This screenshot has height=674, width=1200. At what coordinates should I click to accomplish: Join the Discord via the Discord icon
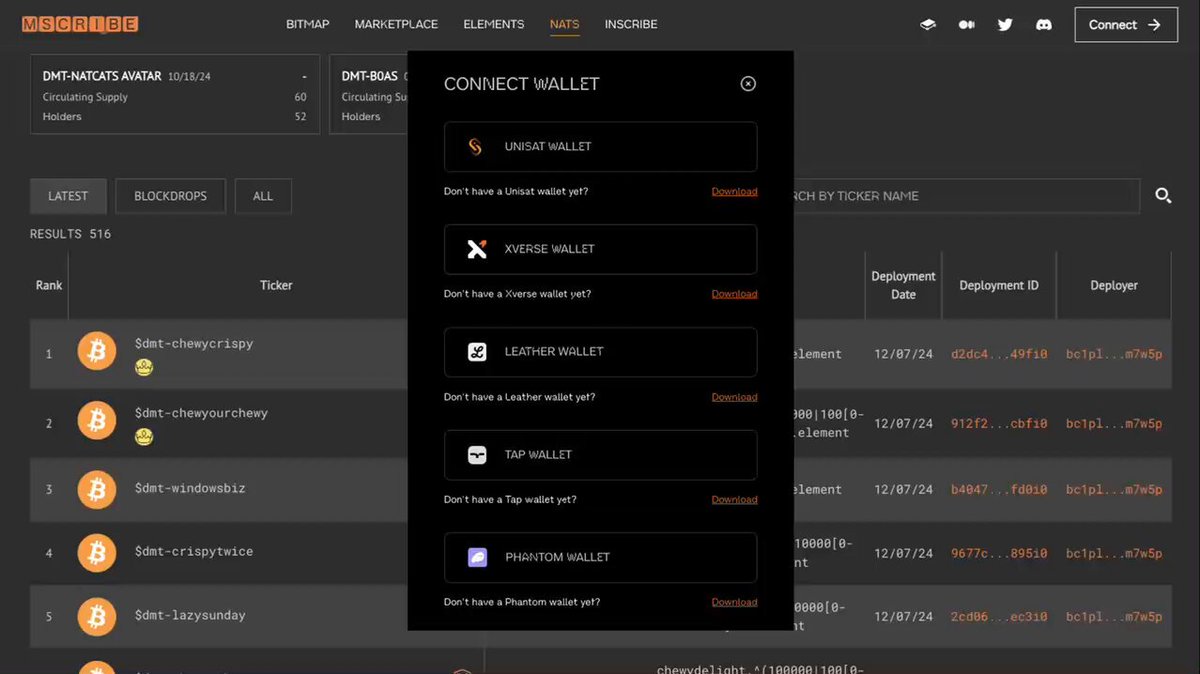click(x=1044, y=24)
